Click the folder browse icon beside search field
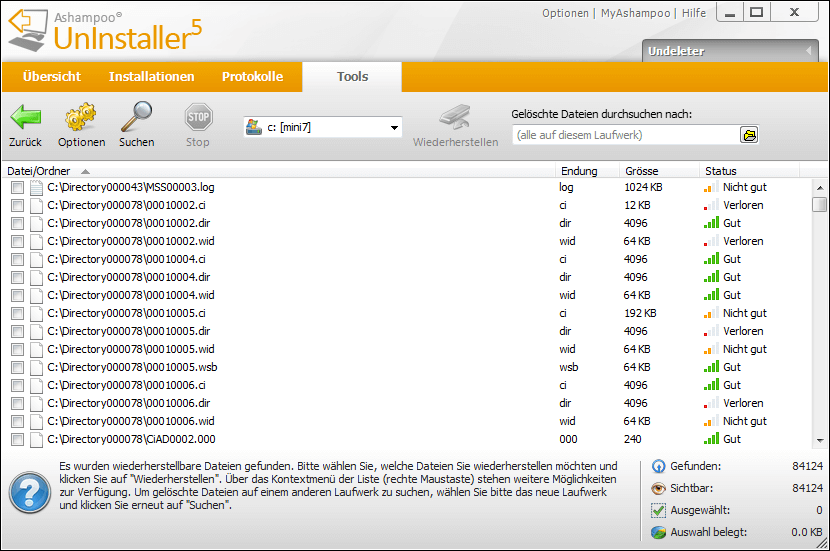 (748, 135)
